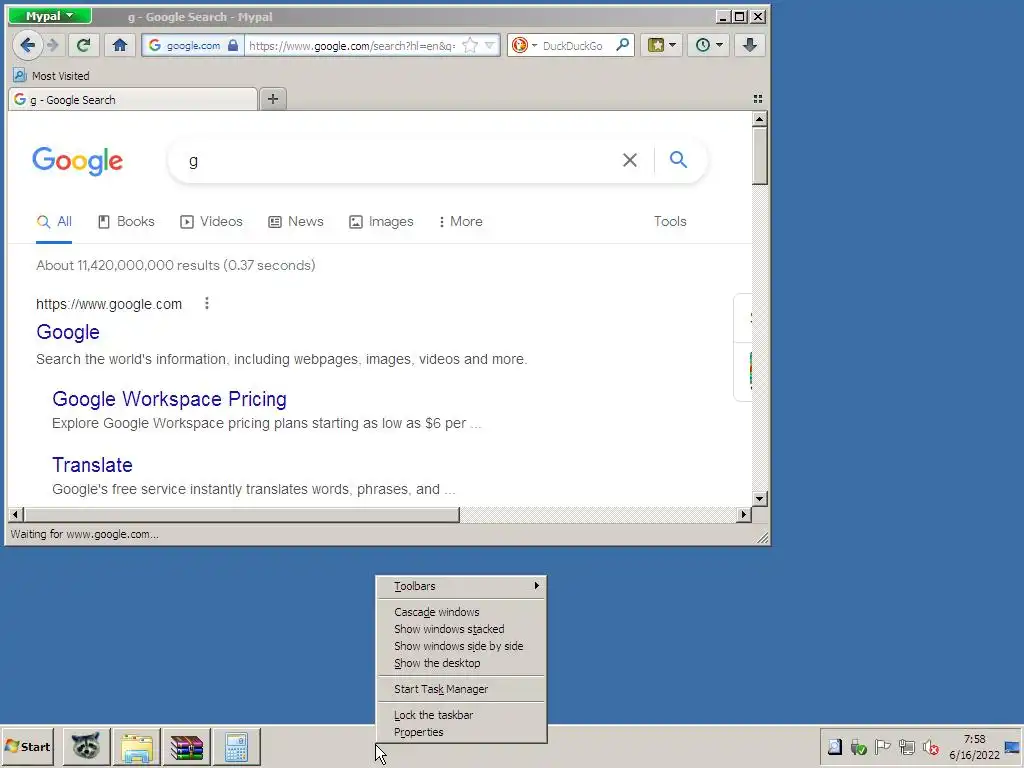Click into the Google search input field

(398, 161)
